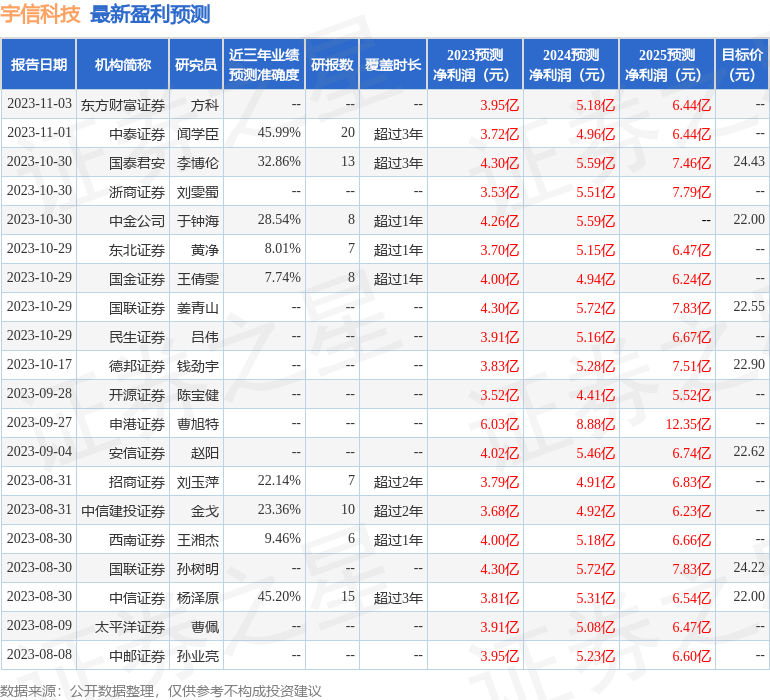Click the 8.88亿 profit forecast

595,424
